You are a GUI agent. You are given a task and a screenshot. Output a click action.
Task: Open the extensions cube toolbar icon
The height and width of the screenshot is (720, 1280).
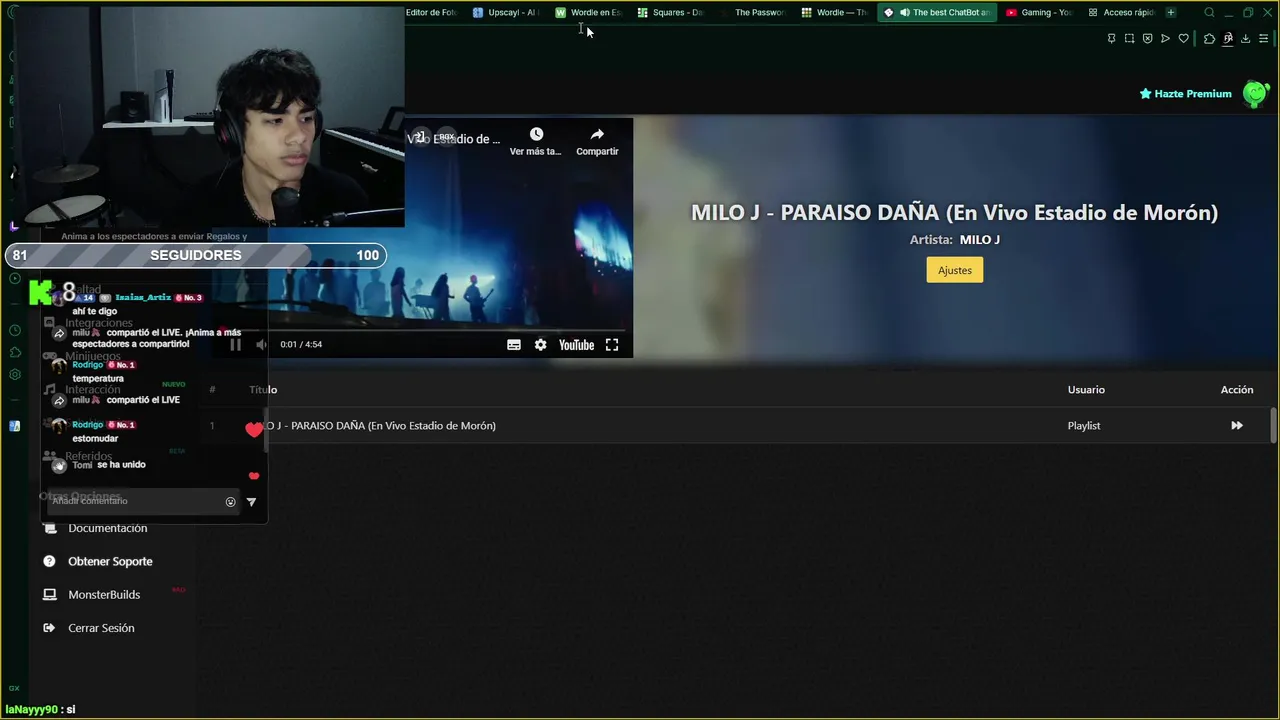[1209, 39]
